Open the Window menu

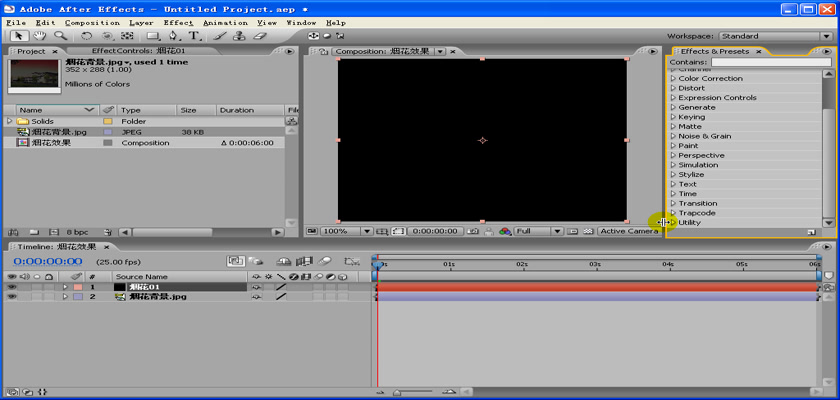[301, 22]
